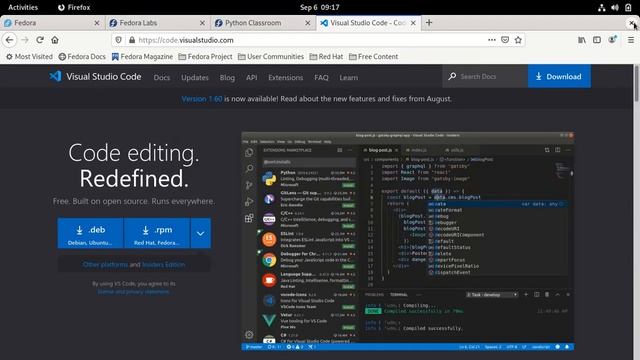This screenshot has width=640, height=360.
Task: Click the network status icon
Action: 601,7
